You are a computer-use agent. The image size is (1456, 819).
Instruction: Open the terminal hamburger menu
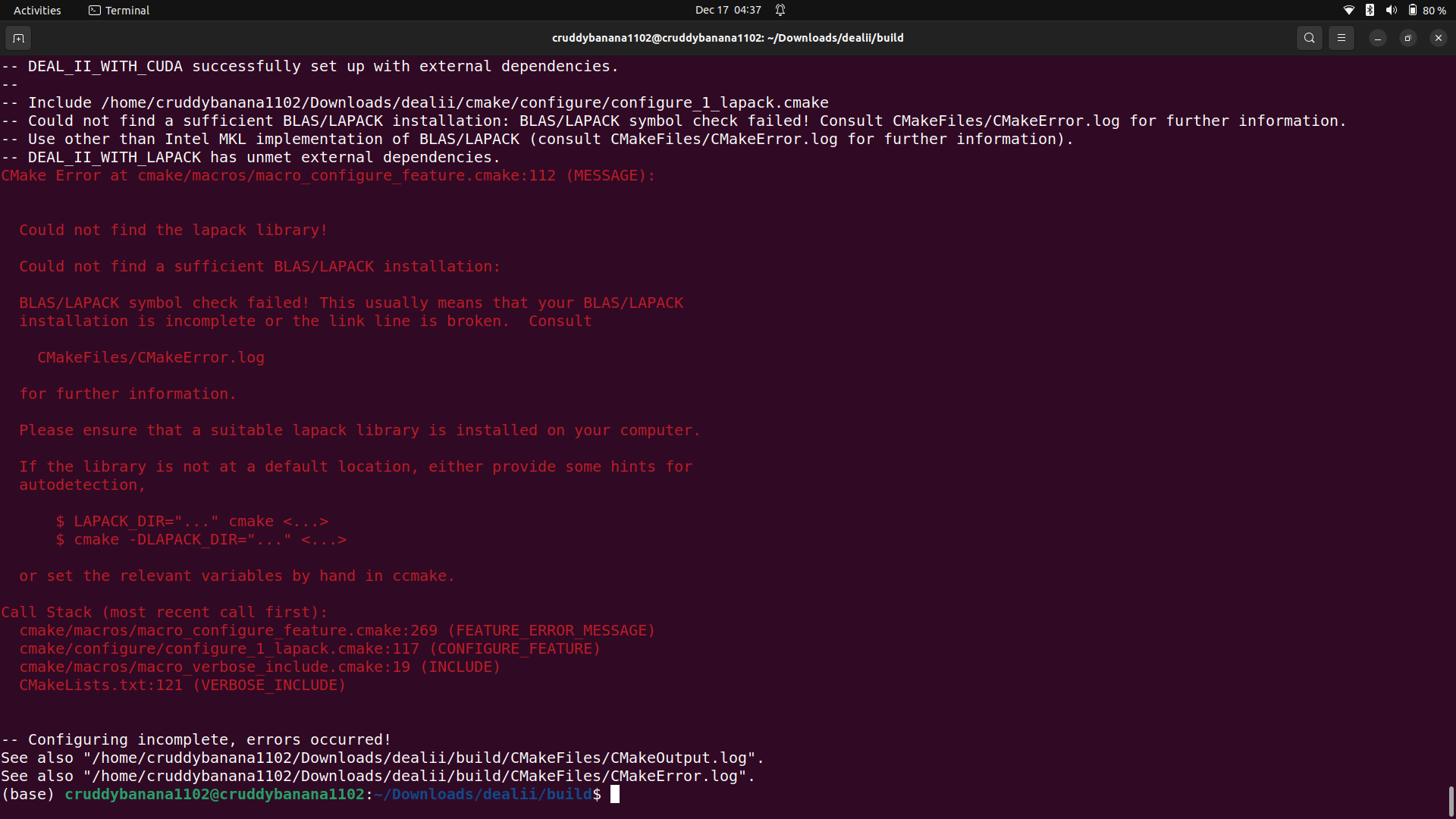[x=1341, y=38]
